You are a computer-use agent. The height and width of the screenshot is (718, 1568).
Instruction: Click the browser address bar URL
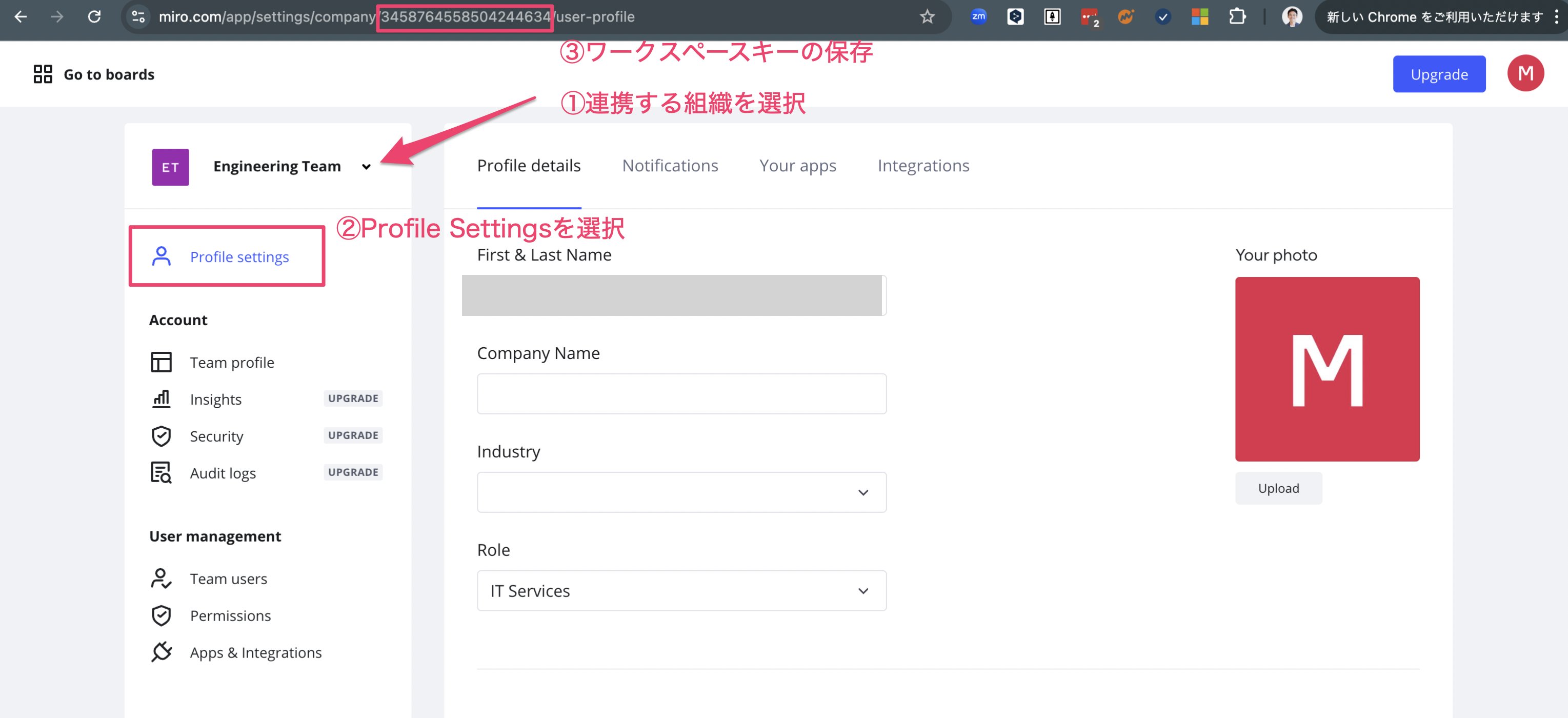[396, 17]
